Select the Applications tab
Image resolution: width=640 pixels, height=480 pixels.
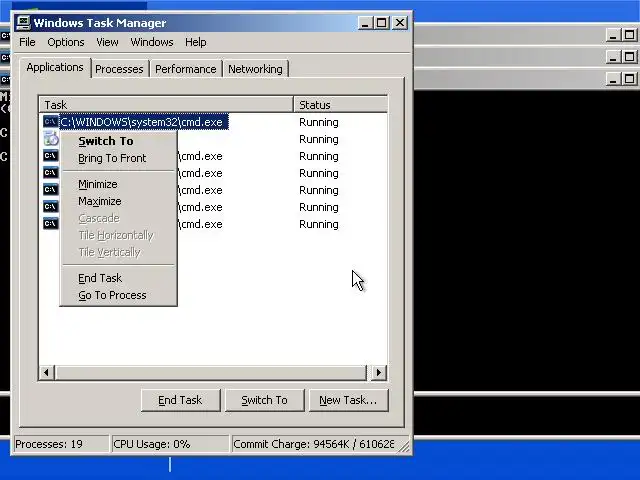pyautogui.click(x=55, y=67)
